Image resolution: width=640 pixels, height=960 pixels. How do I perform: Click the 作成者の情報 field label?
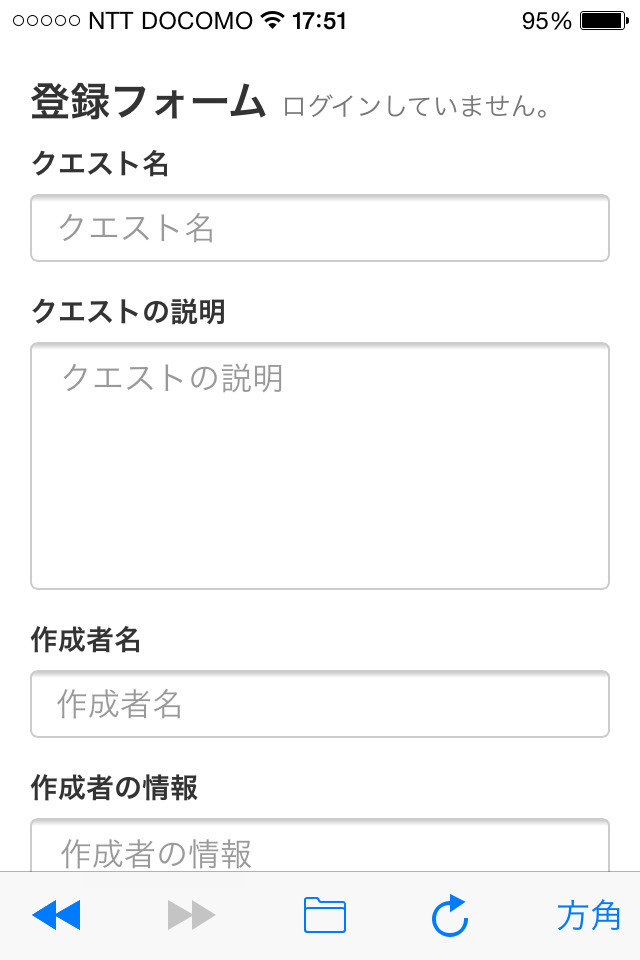115,787
